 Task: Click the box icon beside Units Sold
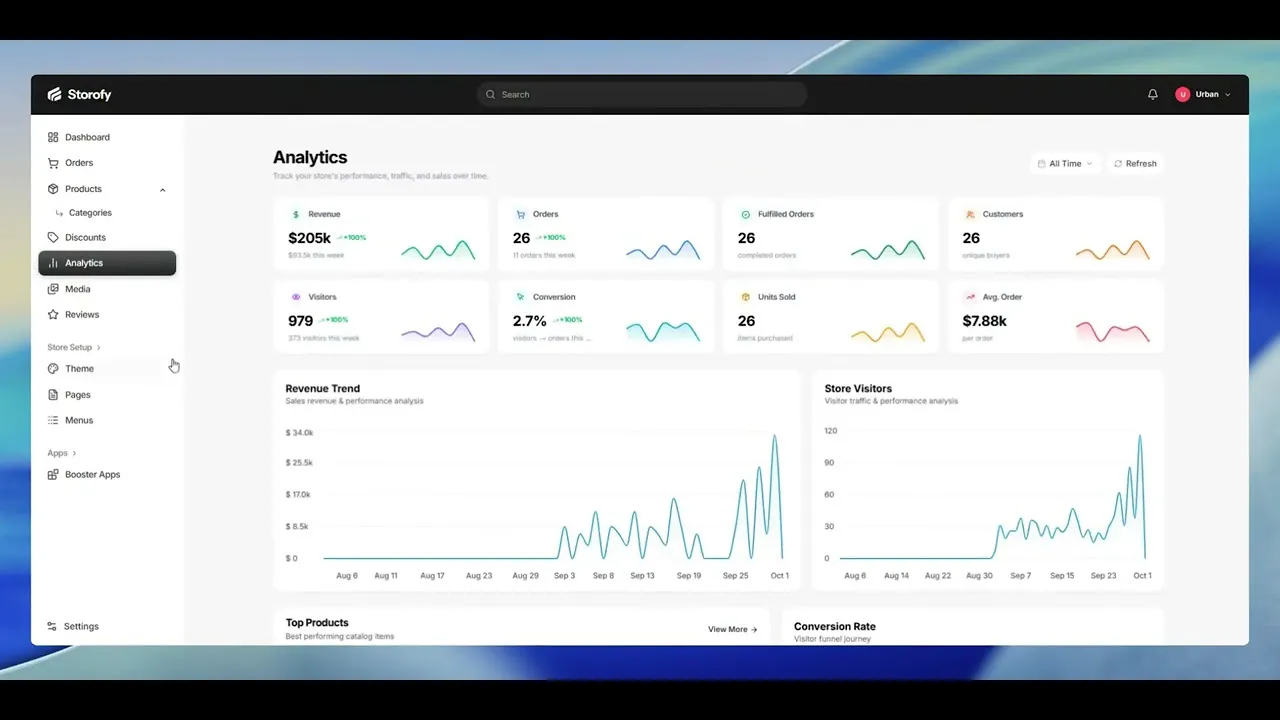[x=745, y=297]
